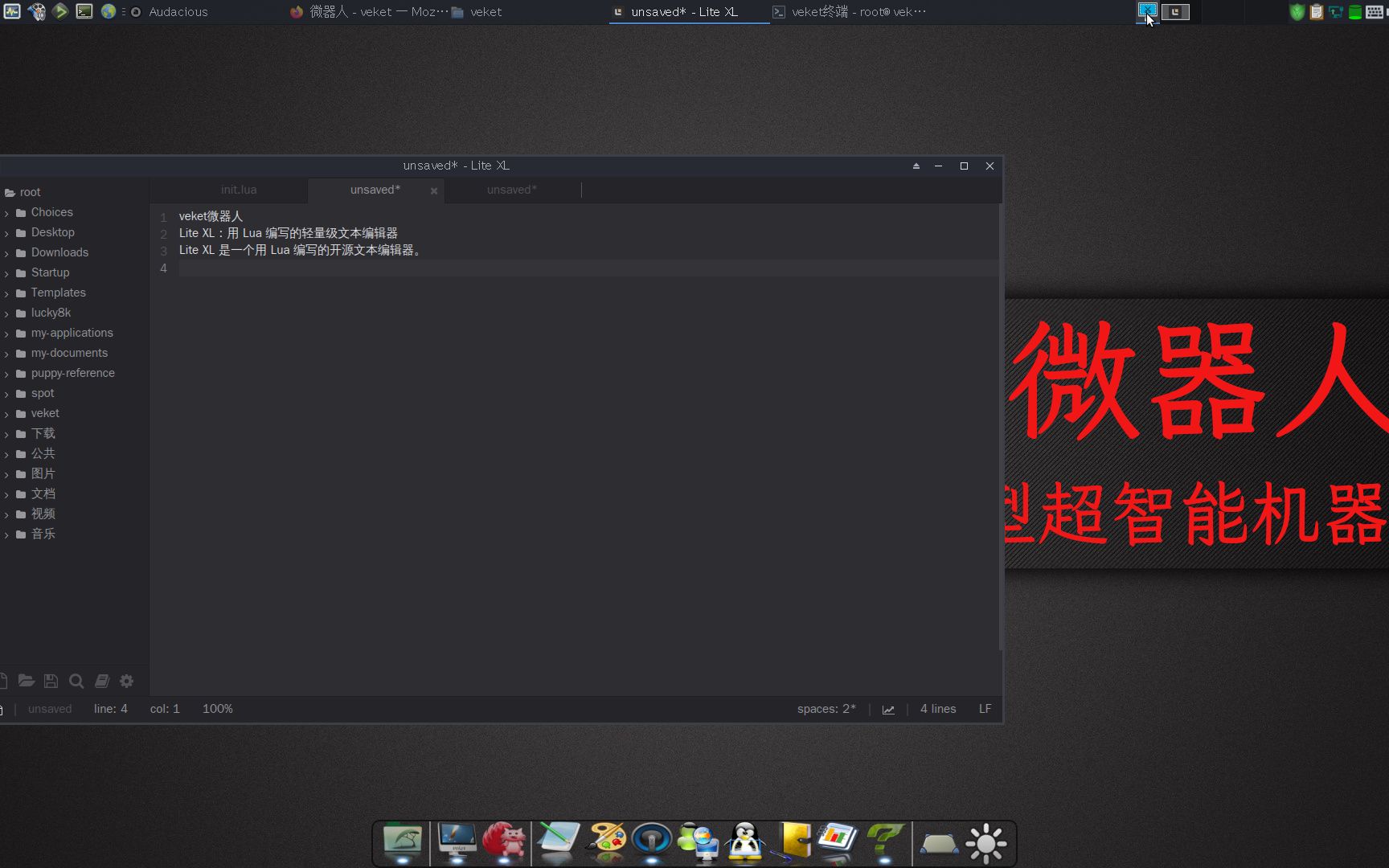Switch to the rightmost unsaved* tab

click(x=512, y=190)
